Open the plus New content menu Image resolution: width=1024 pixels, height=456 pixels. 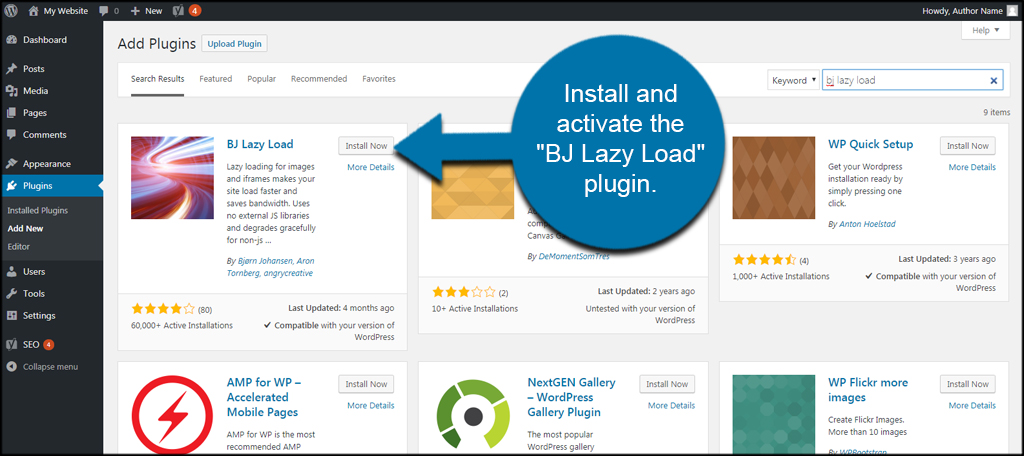click(146, 11)
